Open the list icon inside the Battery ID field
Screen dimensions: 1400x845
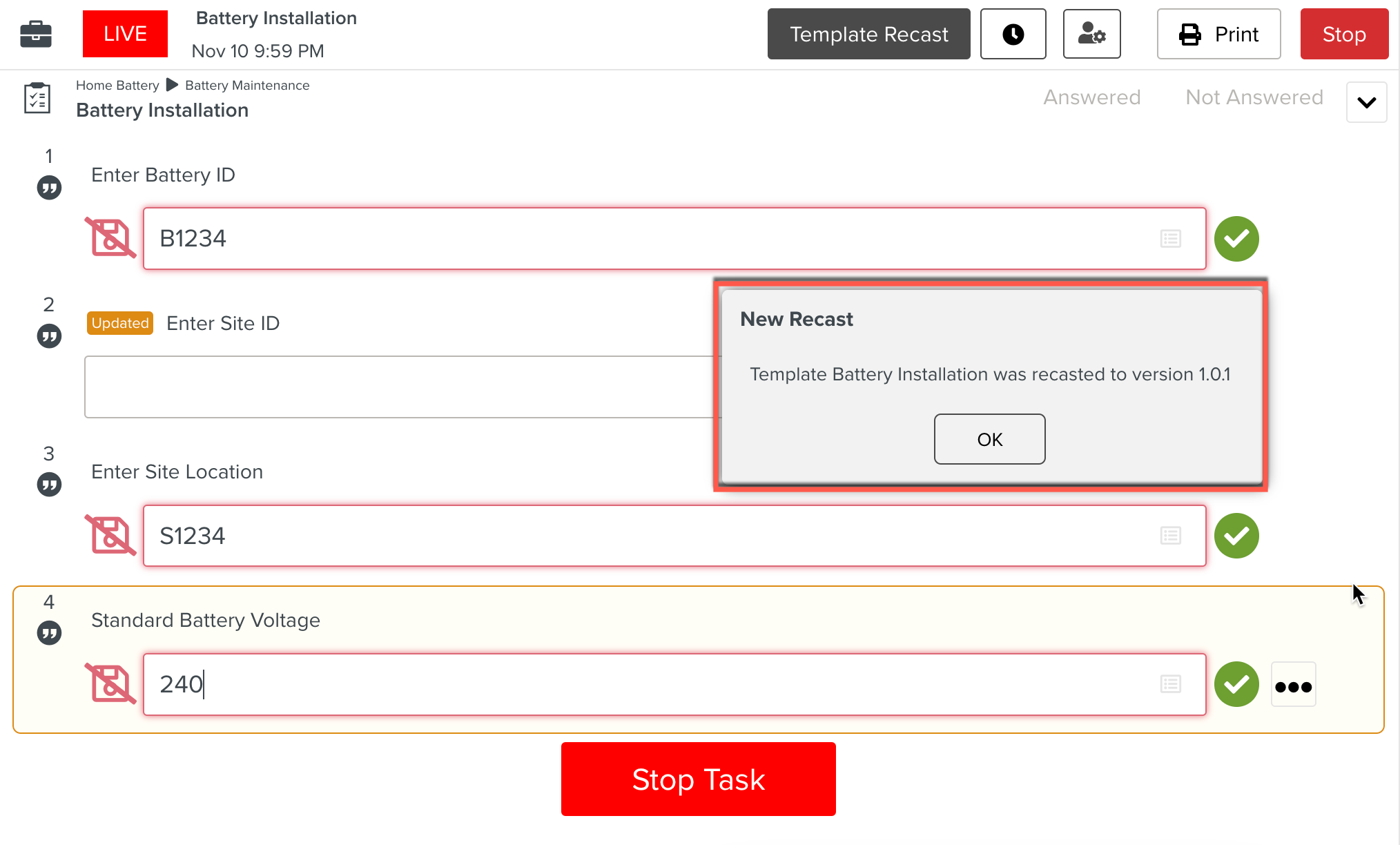pos(1170,238)
